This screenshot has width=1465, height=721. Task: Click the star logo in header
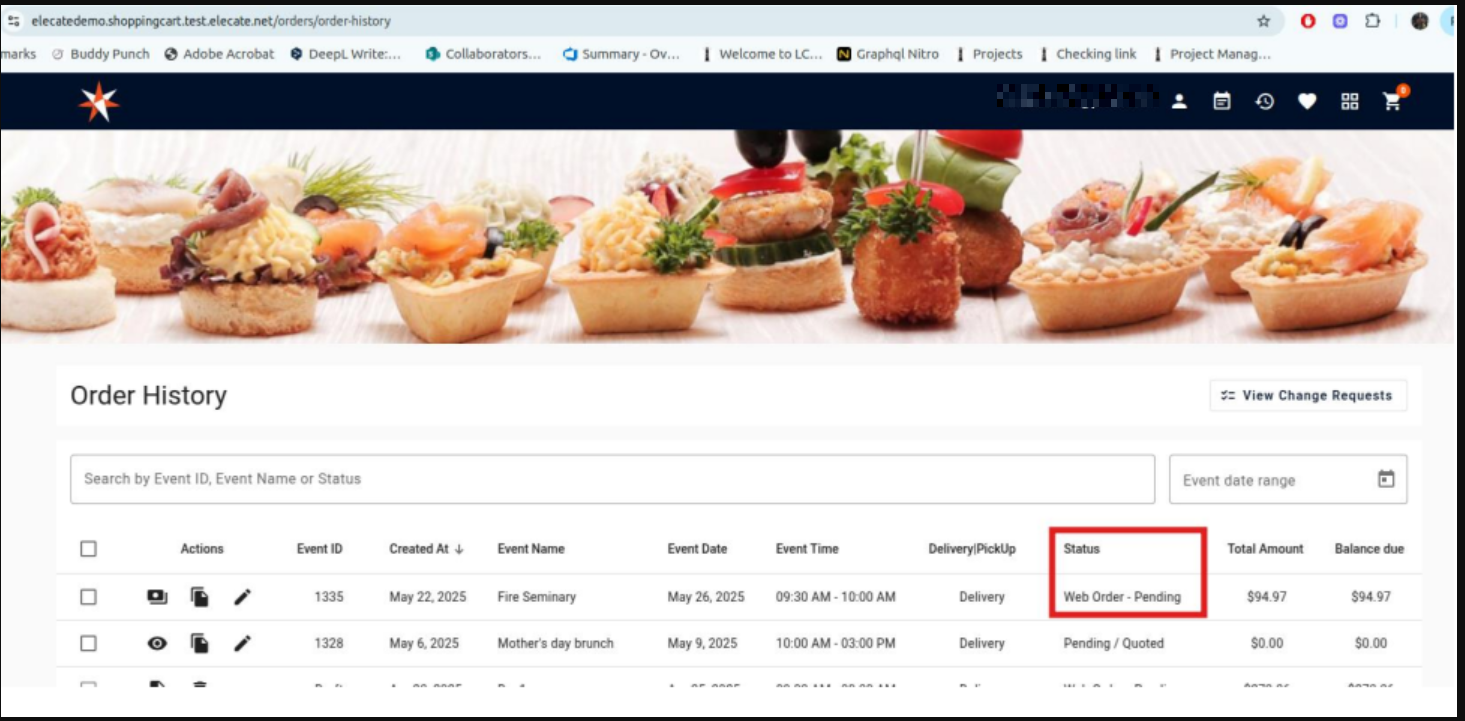[99, 102]
